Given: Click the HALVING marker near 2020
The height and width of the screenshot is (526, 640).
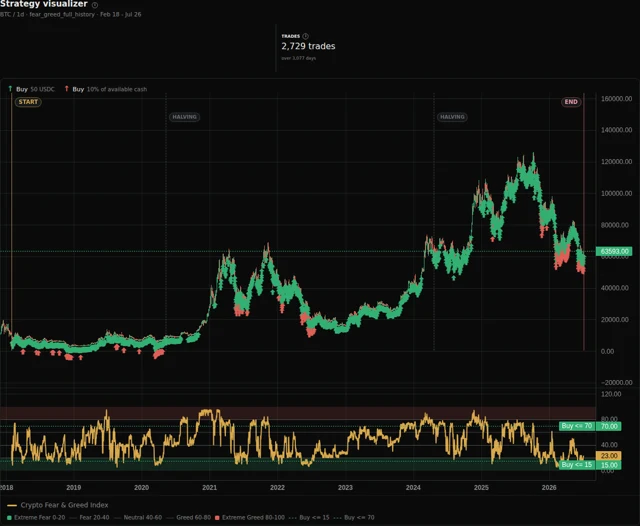Looking at the screenshot, I should pyautogui.click(x=184, y=117).
